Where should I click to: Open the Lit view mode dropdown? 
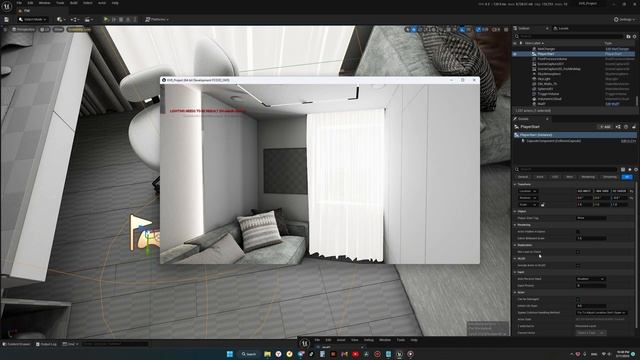44,29
